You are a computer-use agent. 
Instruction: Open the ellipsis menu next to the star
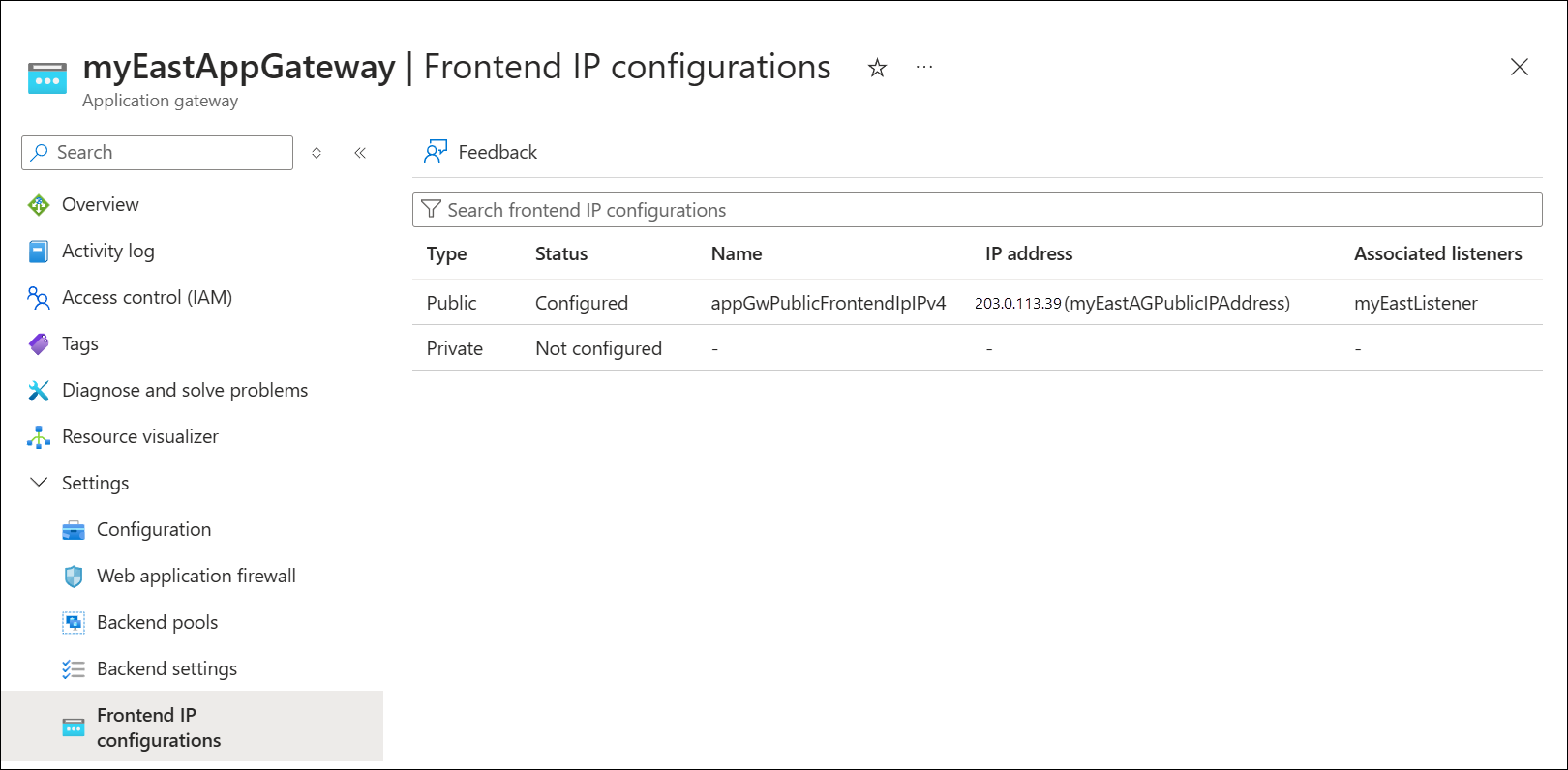coord(924,67)
